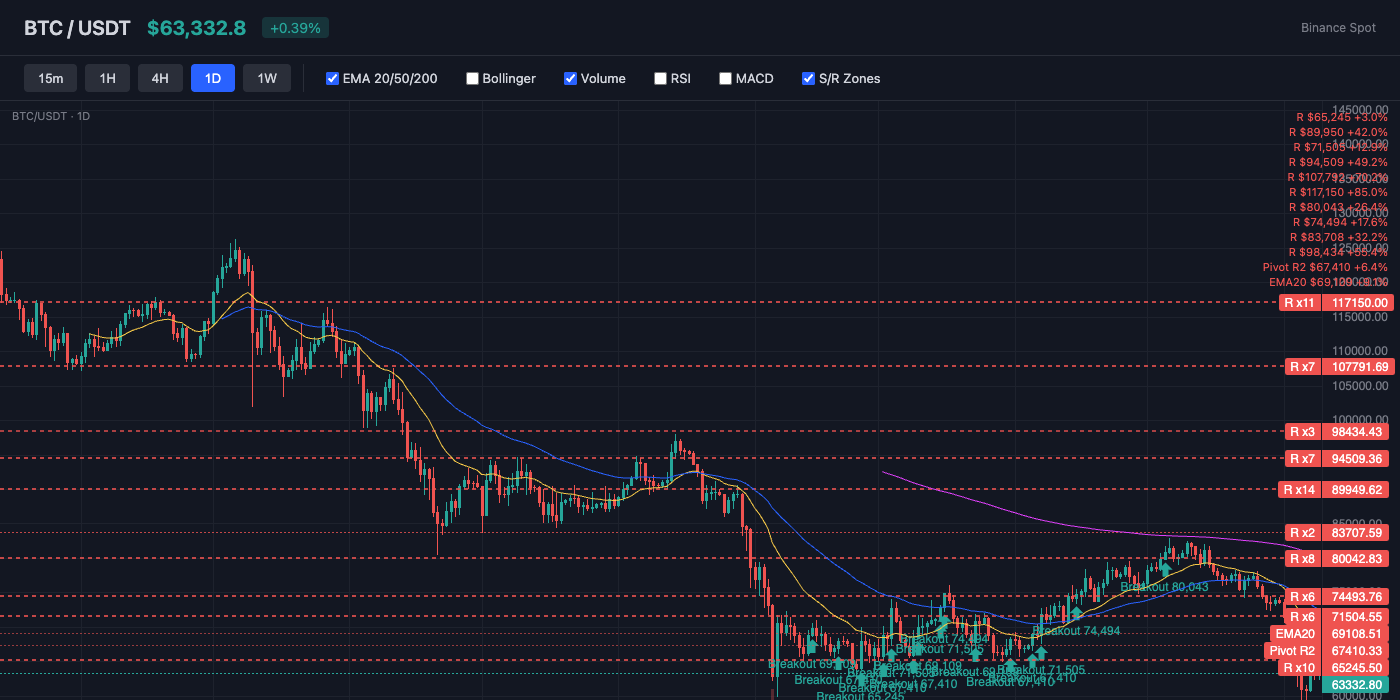This screenshot has width=1400, height=700.
Task: Click legend entry R $65,245 +3.0%
Action: tap(1341, 117)
